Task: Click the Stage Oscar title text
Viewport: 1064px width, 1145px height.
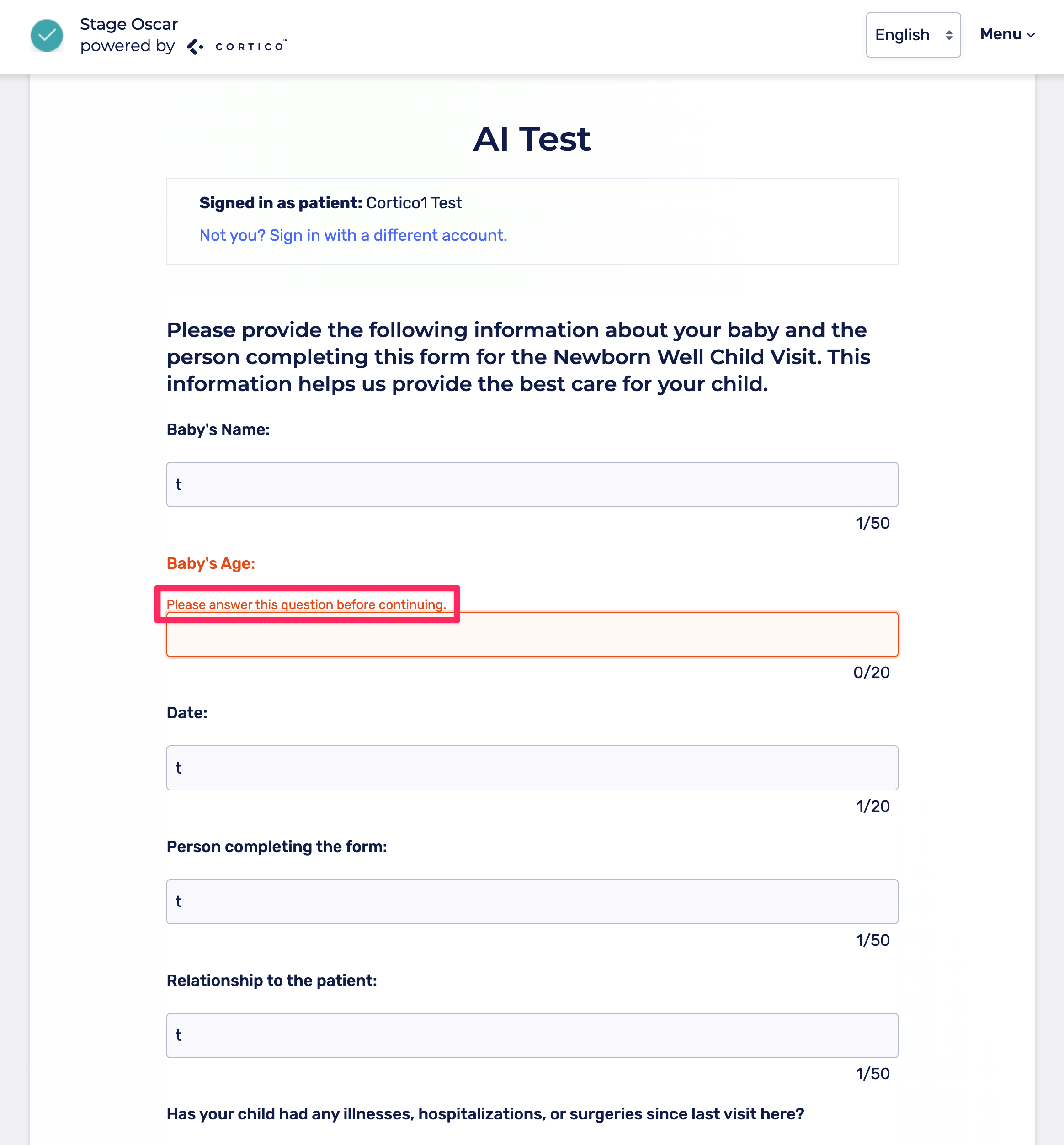Action: click(128, 24)
